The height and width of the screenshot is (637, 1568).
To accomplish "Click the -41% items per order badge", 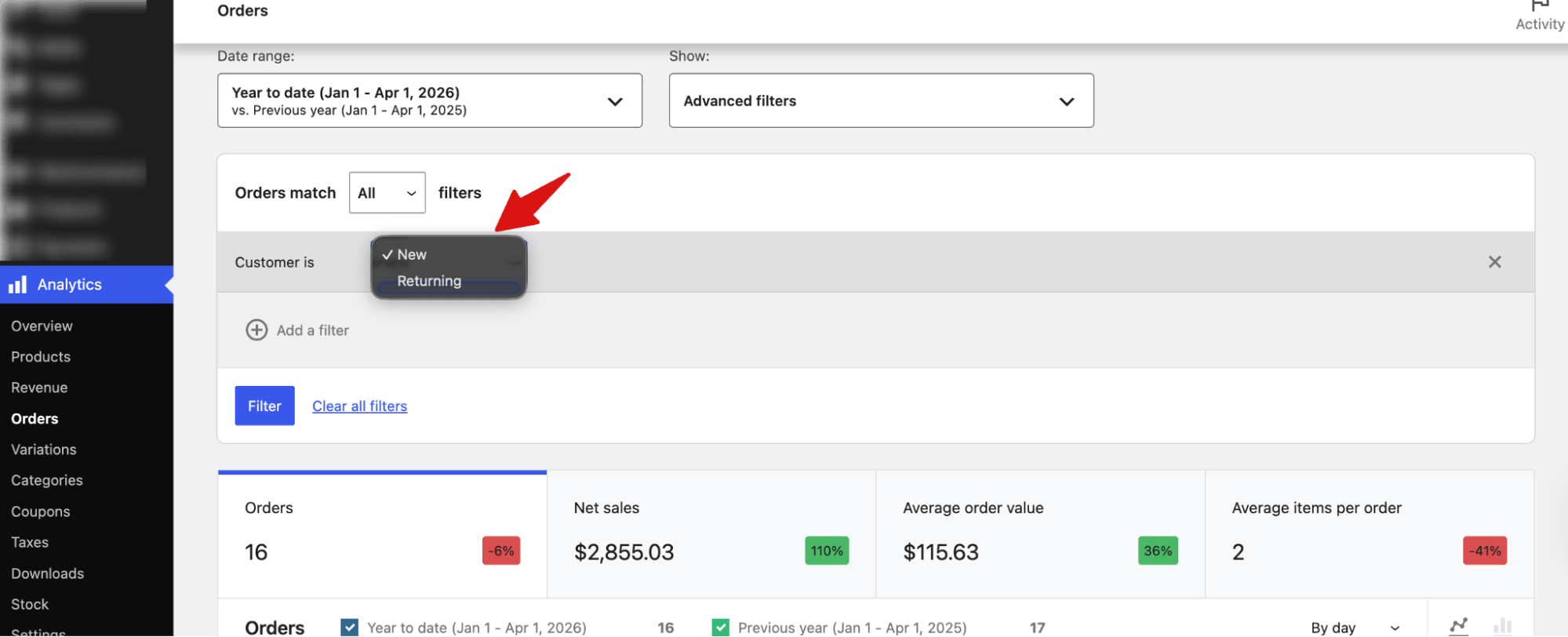I will (1485, 551).
